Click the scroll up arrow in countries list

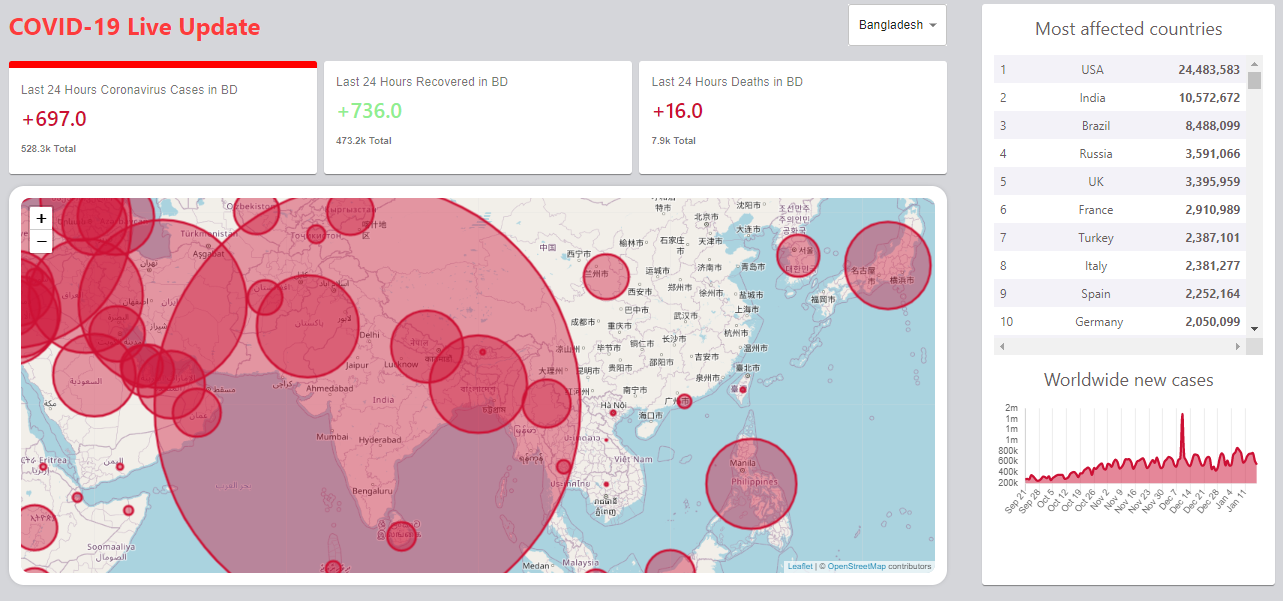1255,63
